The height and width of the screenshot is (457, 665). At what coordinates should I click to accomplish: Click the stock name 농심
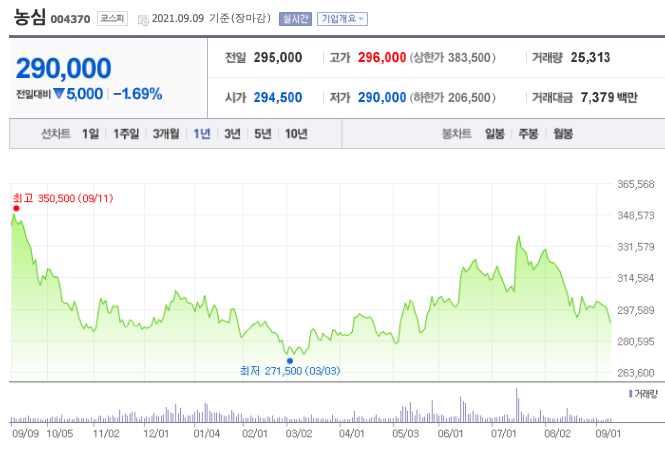(29, 17)
